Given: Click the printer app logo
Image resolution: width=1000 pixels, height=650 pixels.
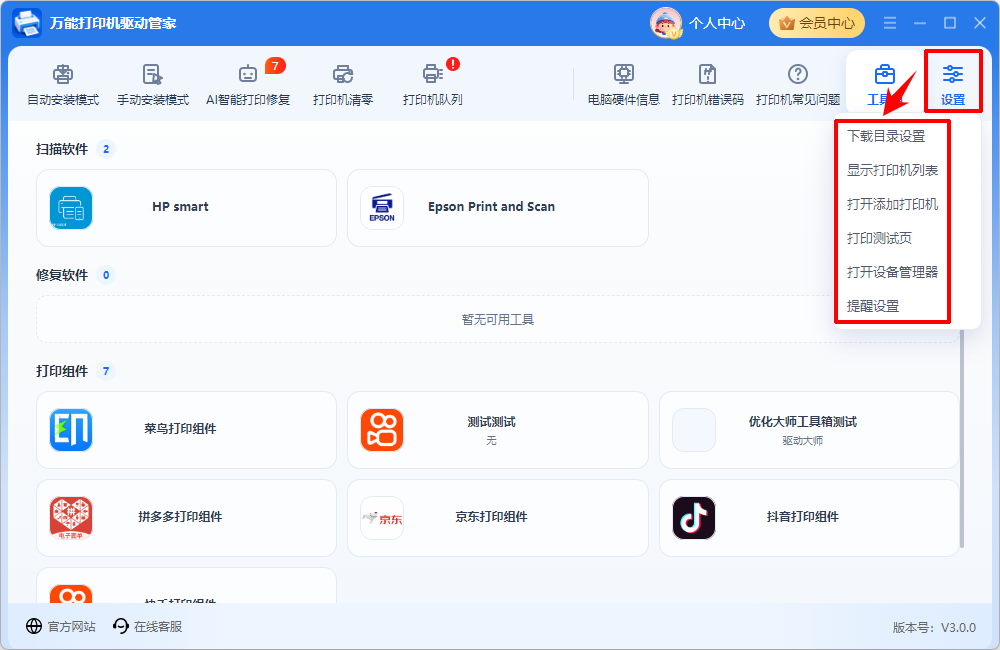Looking at the screenshot, I should (x=27, y=23).
